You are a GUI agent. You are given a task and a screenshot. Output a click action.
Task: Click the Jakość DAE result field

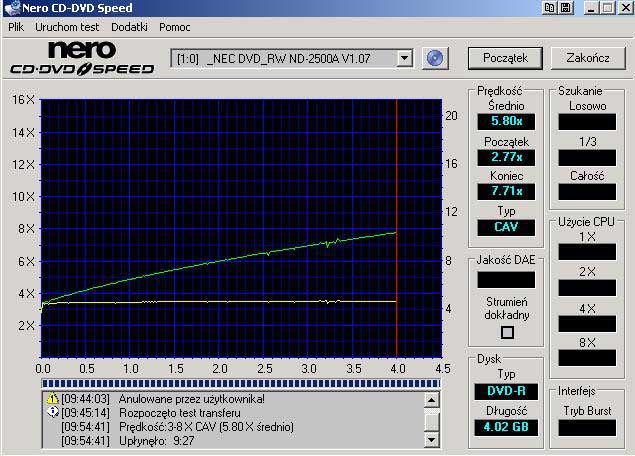(x=506, y=280)
